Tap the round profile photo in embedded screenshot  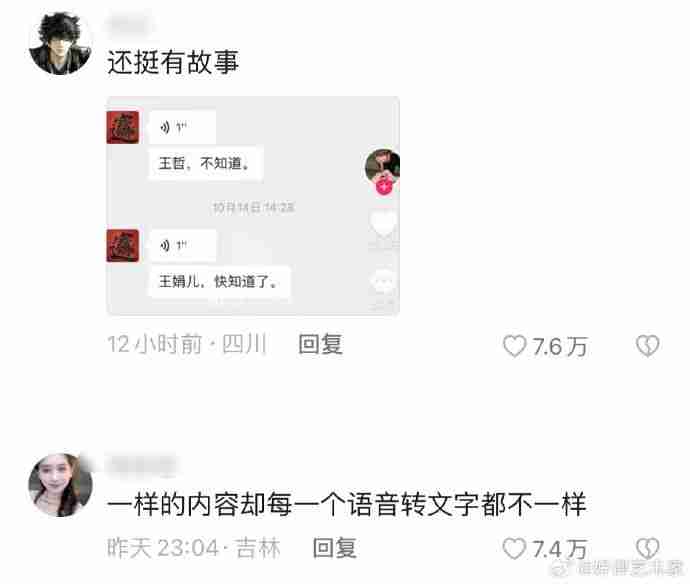[x=382, y=166]
